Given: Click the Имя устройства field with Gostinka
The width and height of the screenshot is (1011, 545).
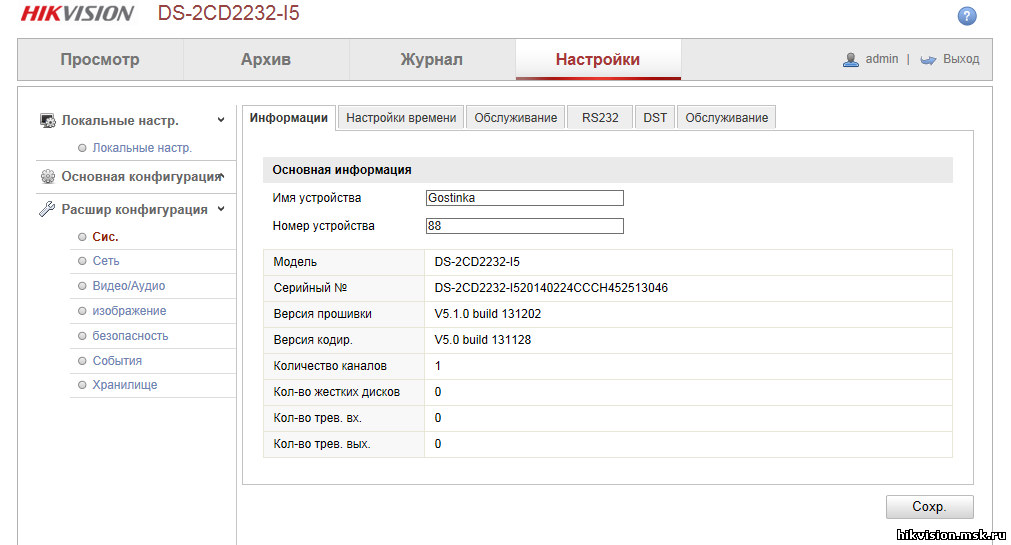Looking at the screenshot, I should pyautogui.click(x=525, y=198).
